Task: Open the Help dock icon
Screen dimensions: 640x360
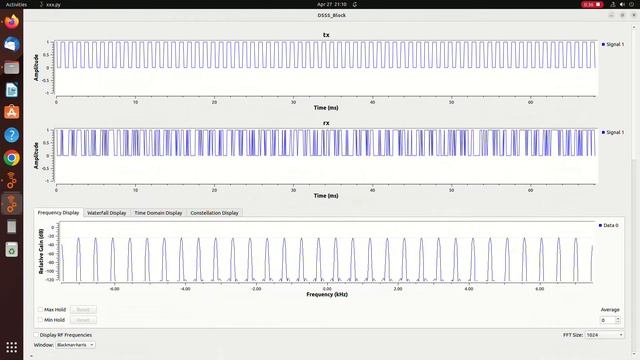Action: (11, 135)
